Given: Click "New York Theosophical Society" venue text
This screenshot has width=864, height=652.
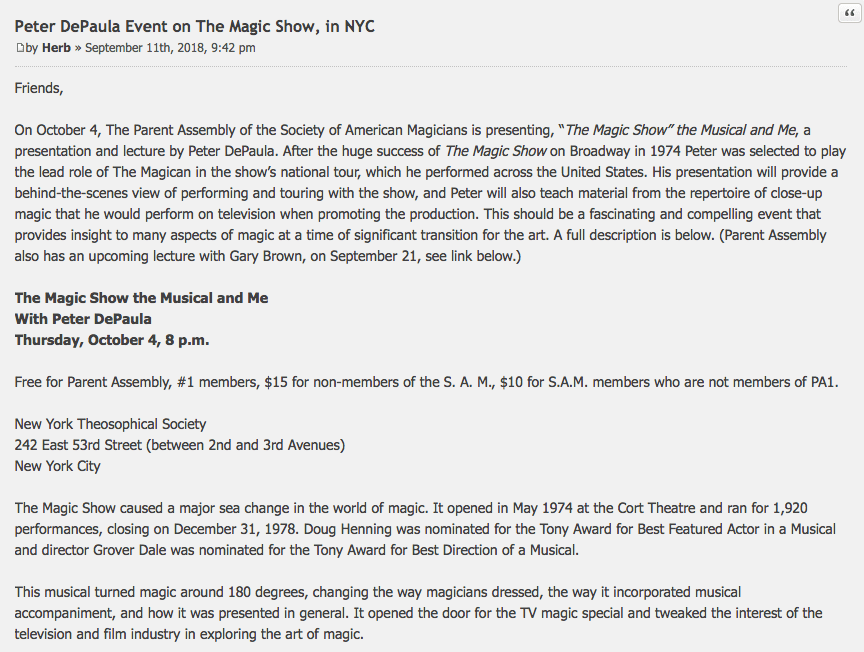Looking at the screenshot, I should point(110,424).
